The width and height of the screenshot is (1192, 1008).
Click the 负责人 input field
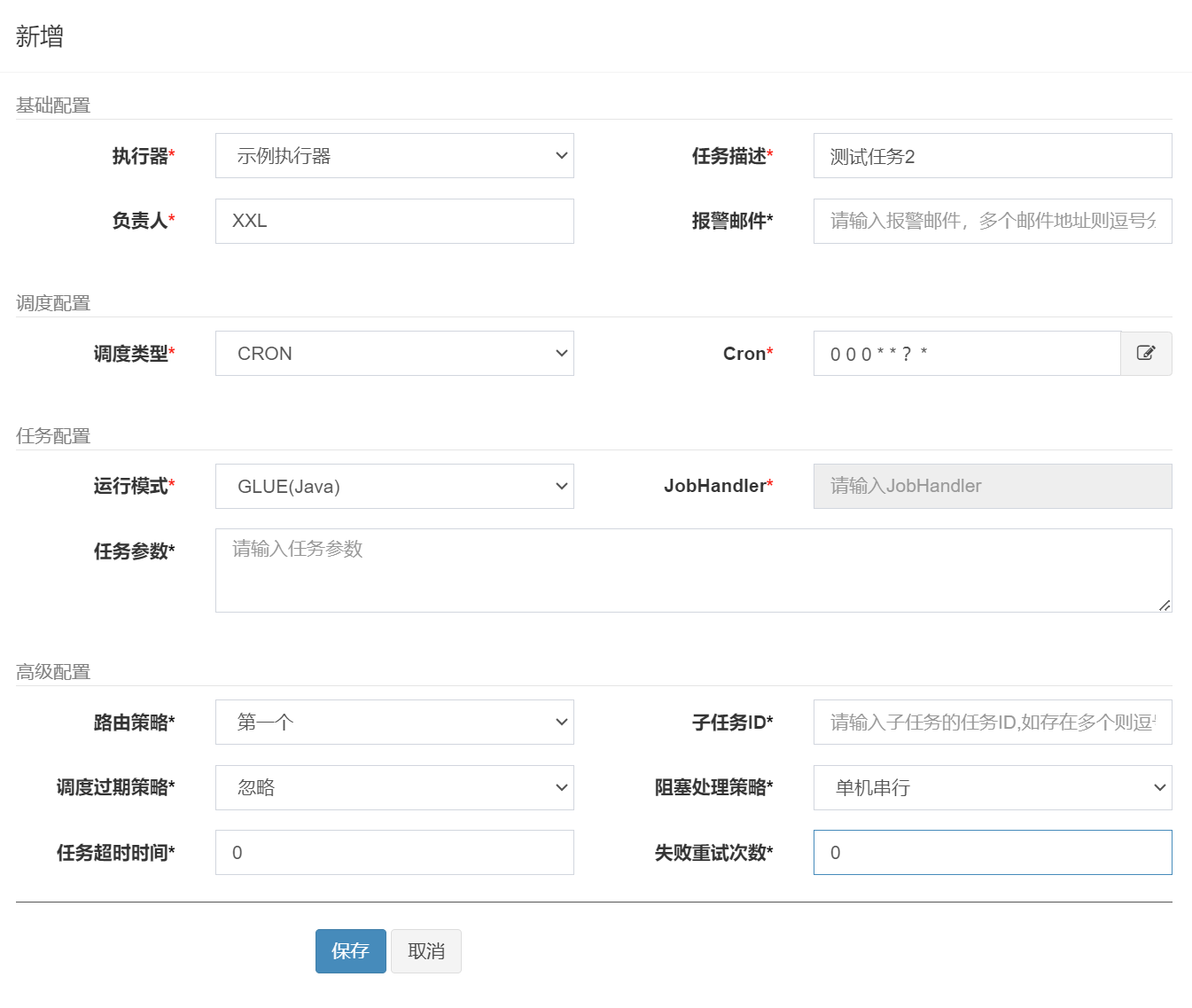(x=394, y=222)
